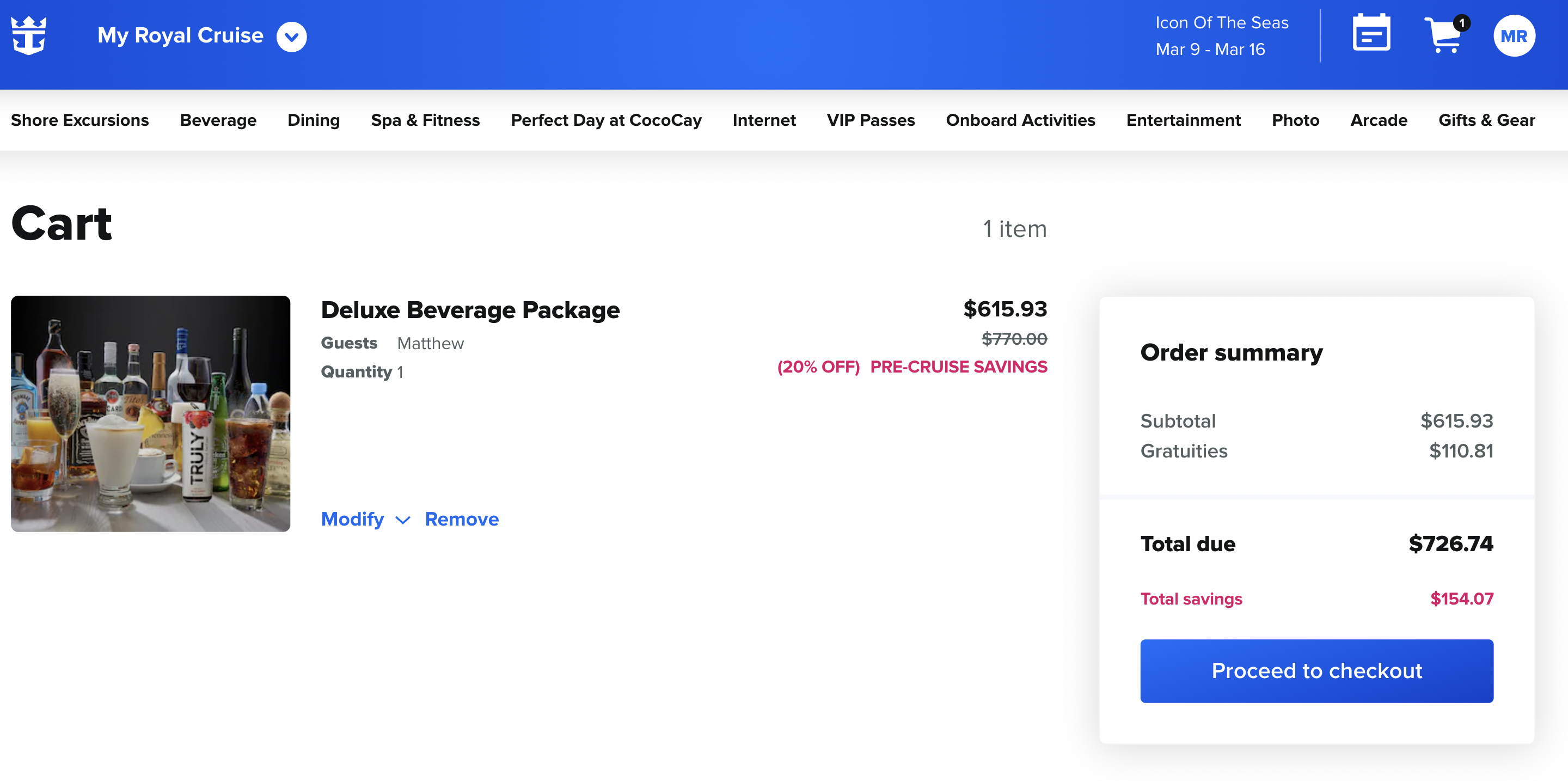Click the Cart page heading
1568x781 pixels.
[x=62, y=223]
